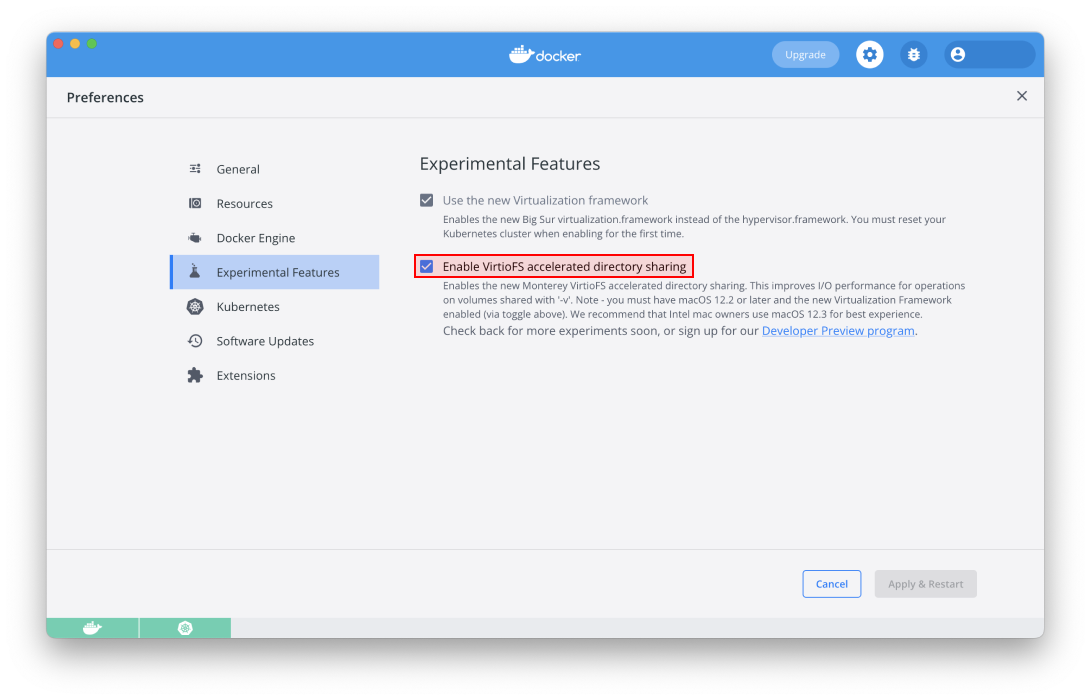Open the Extensions section
Viewport: 1090px width, 700px height.
[x=275, y=375]
